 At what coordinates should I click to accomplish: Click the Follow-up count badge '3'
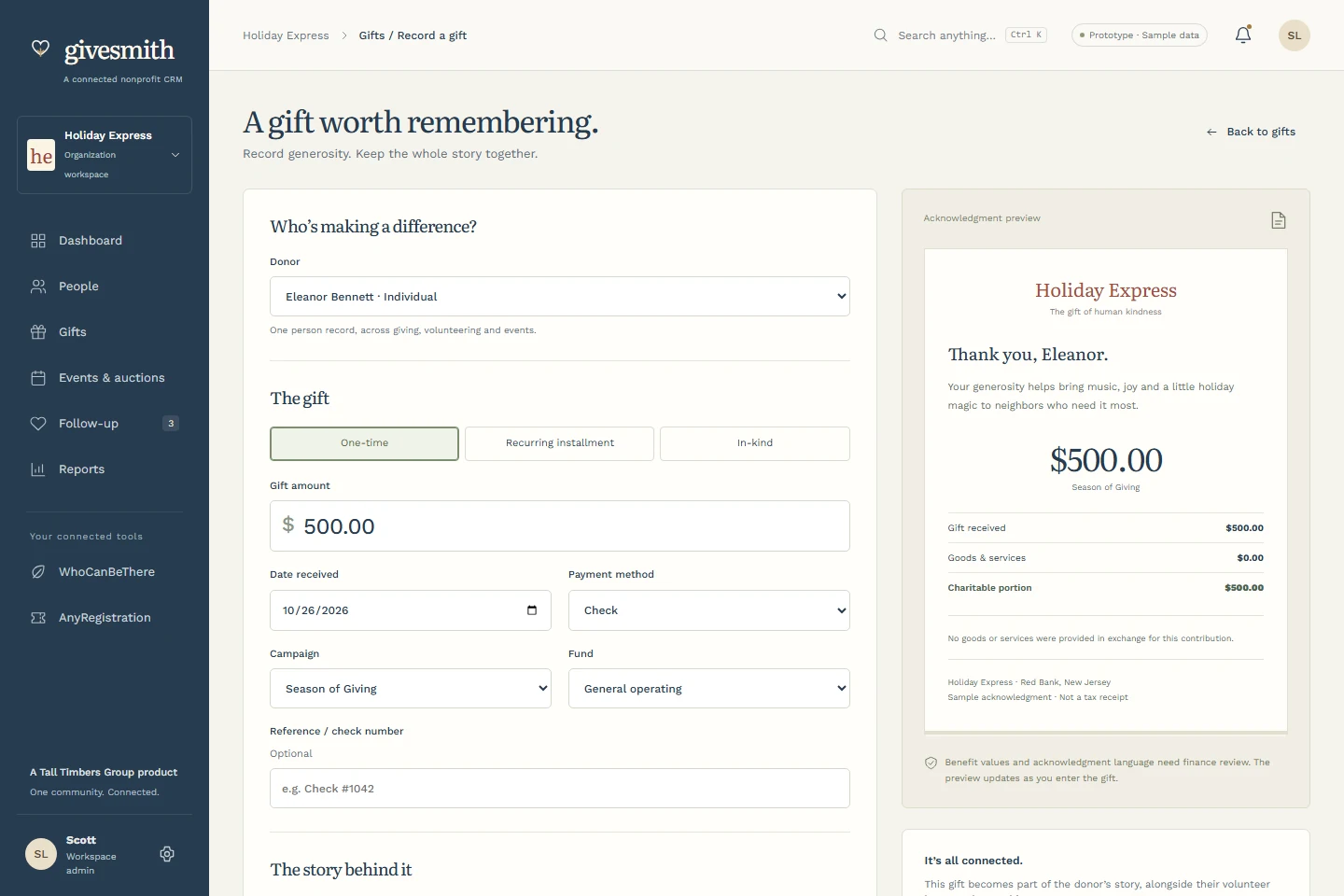[171, 424]
